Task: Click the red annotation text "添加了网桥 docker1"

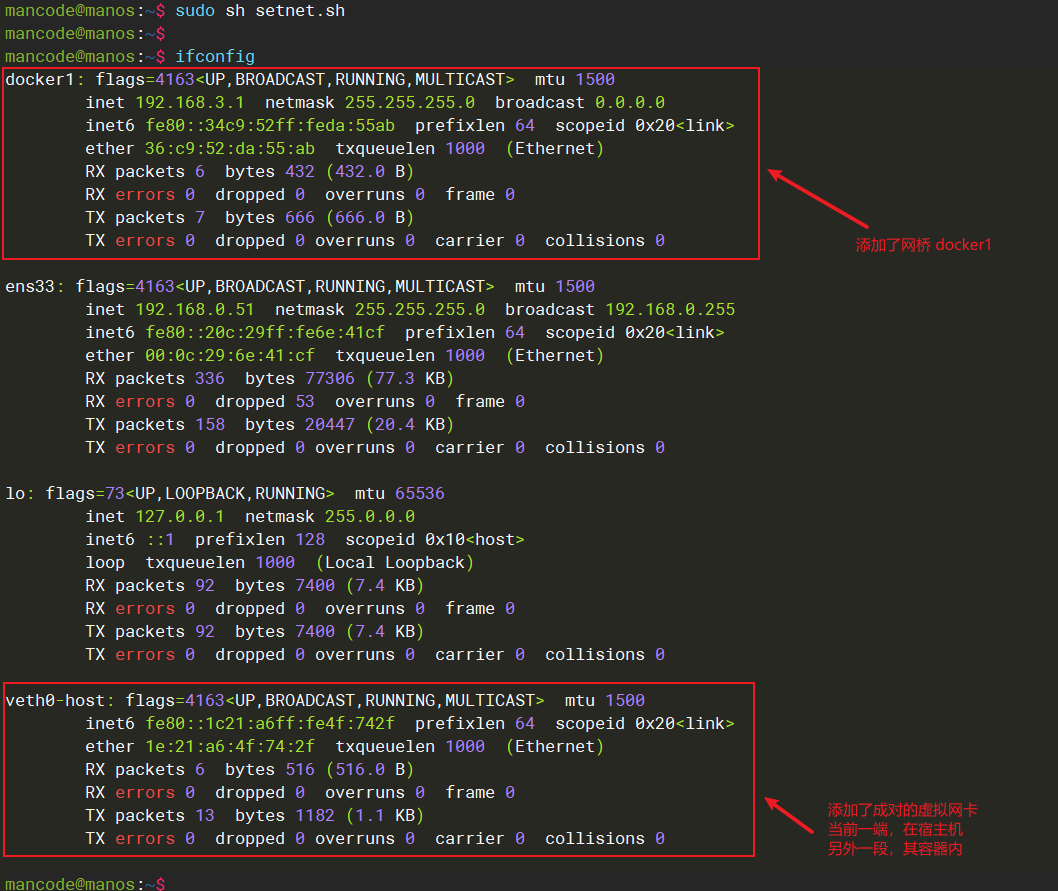Action: click(x=923, y=245)
